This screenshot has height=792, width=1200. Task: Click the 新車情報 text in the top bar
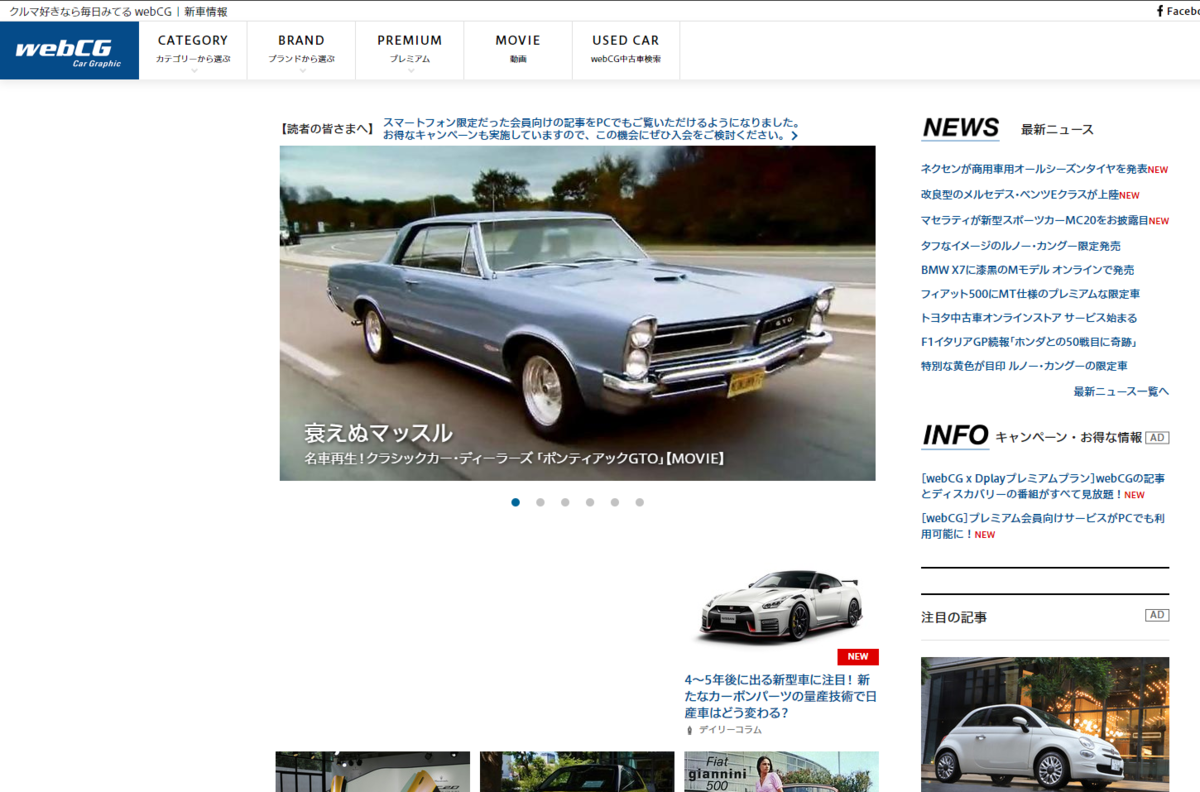[x=206, y=12]
